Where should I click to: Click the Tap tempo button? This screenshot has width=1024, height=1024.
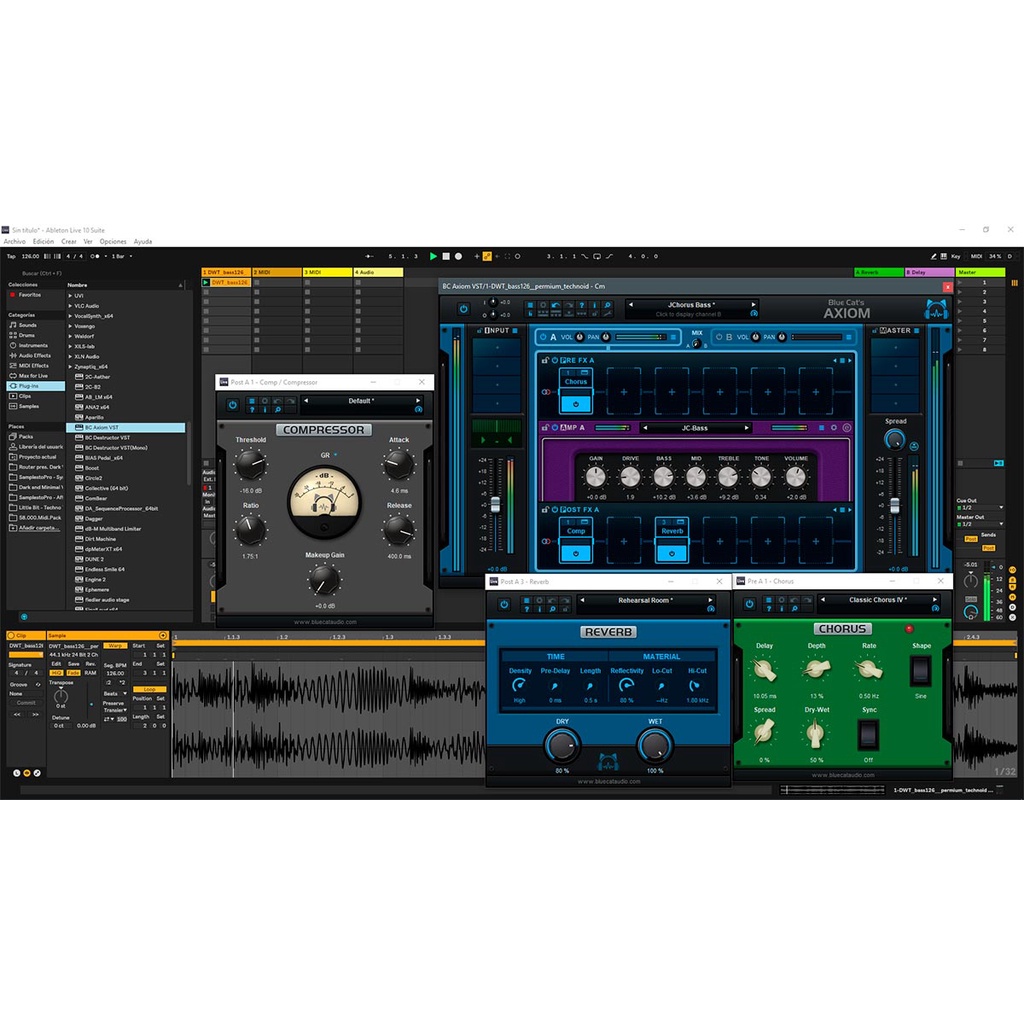(x=11, y=257)
